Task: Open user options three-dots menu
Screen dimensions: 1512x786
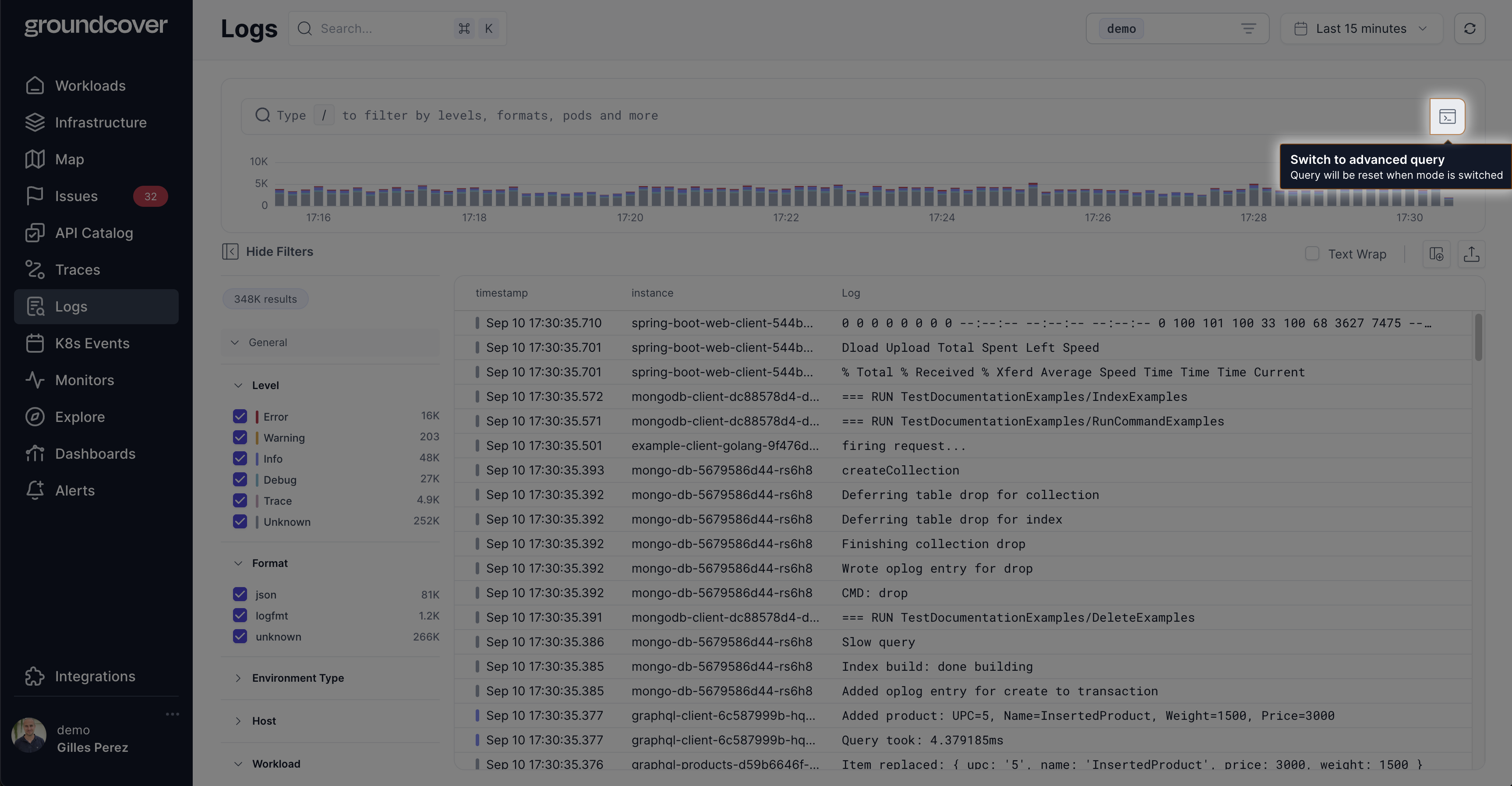Action: [172, 714]
